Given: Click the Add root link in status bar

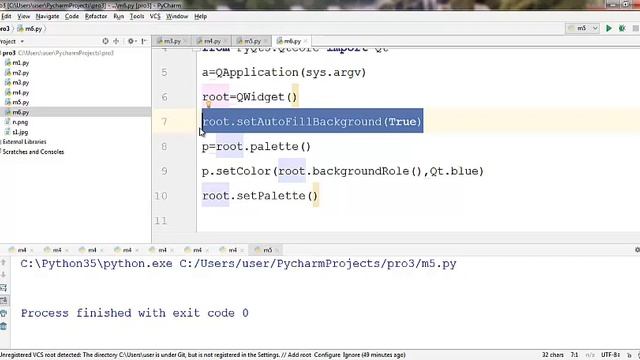Looking at the screenshot, I should [299, 355].
